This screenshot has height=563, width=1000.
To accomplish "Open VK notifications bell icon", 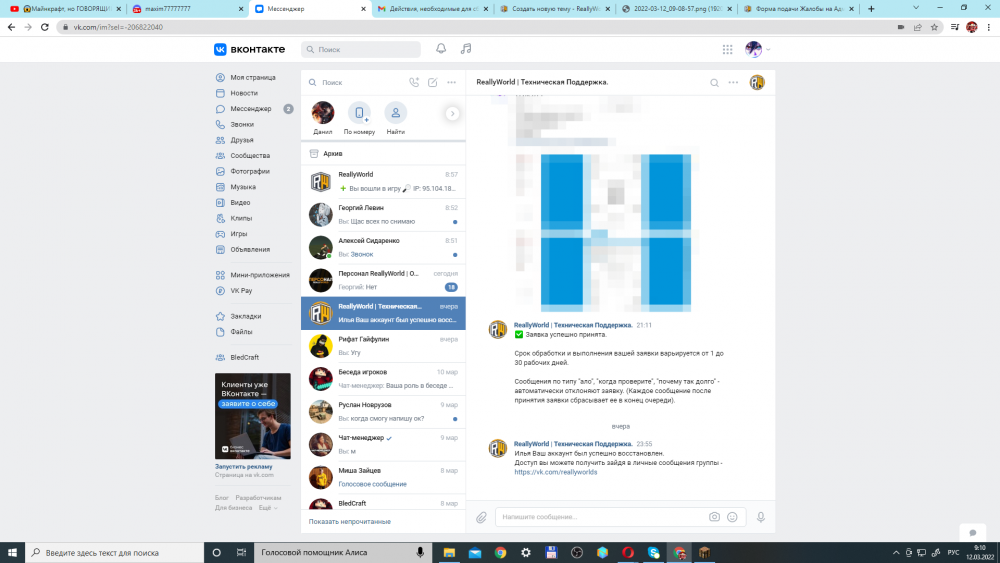I will (x=441, y=49).
